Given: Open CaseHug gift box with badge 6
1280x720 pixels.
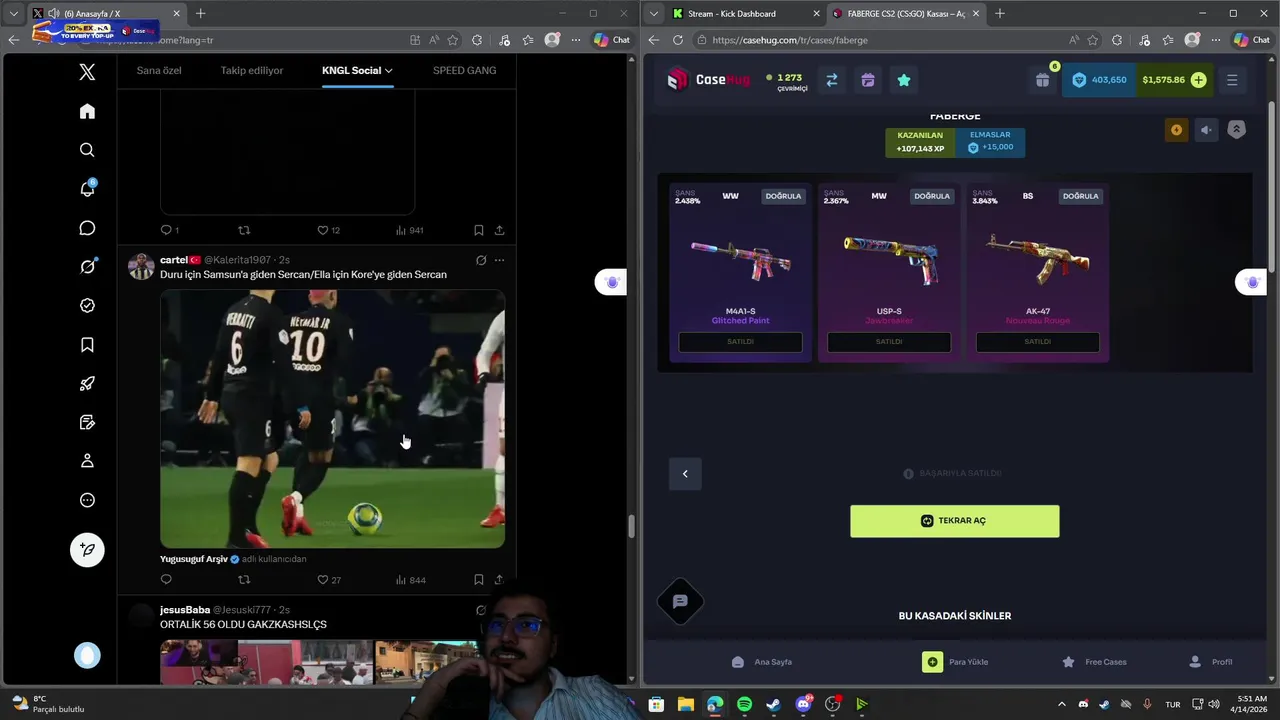Looking at the screenshot, I should point(1043,80).
